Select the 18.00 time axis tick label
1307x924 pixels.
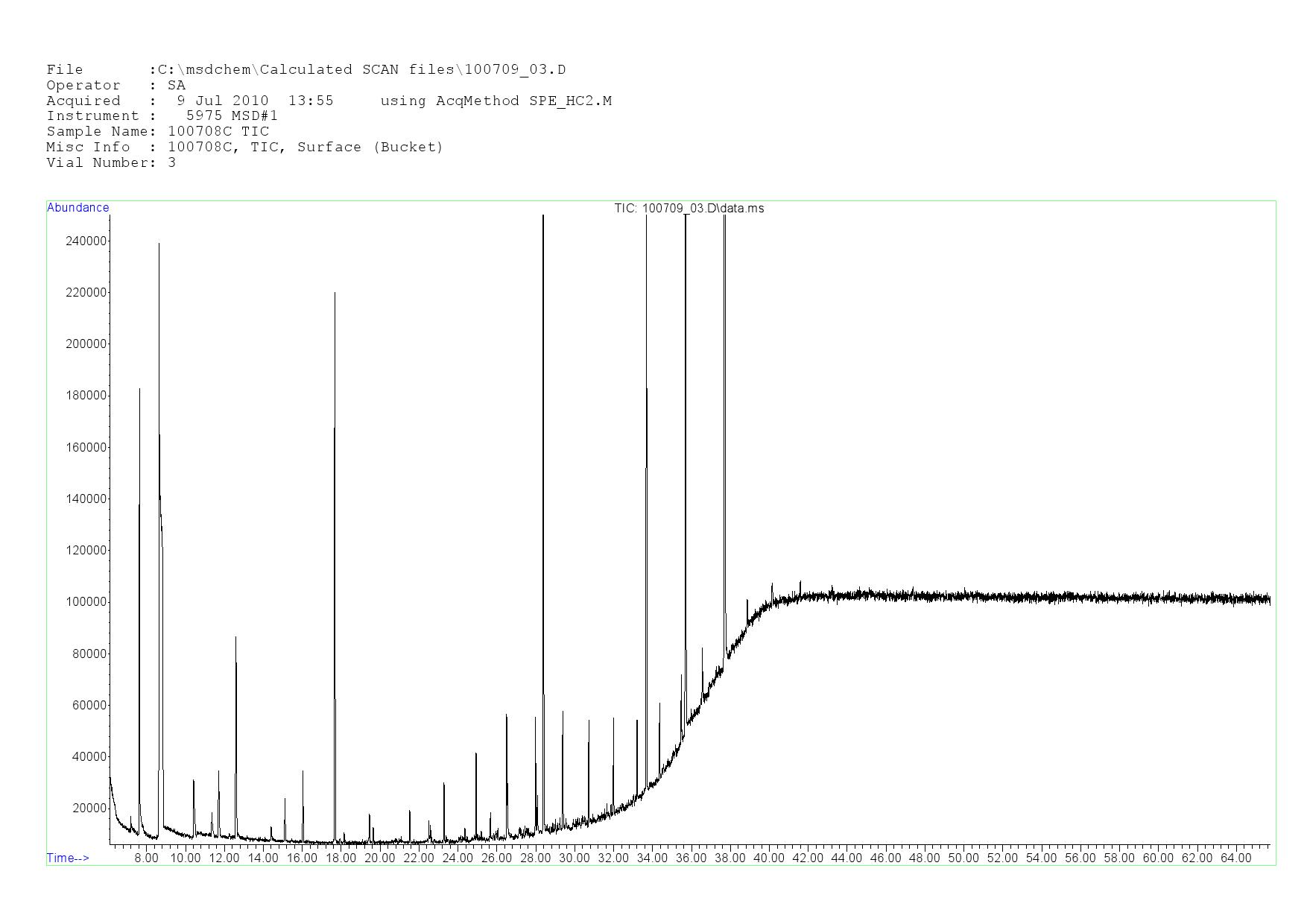pos(341,858)
